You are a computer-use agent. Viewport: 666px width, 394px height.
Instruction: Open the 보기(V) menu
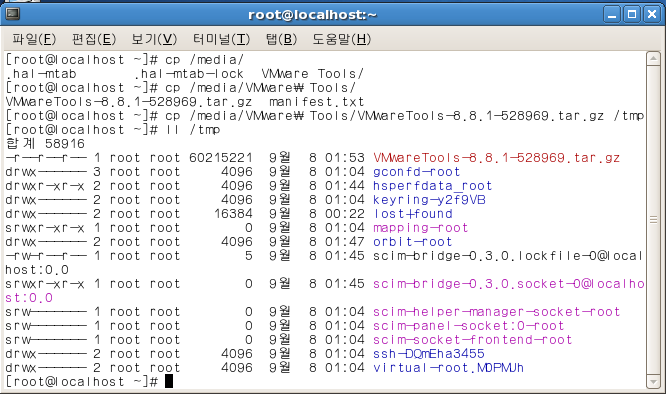[x=154, y=39]
